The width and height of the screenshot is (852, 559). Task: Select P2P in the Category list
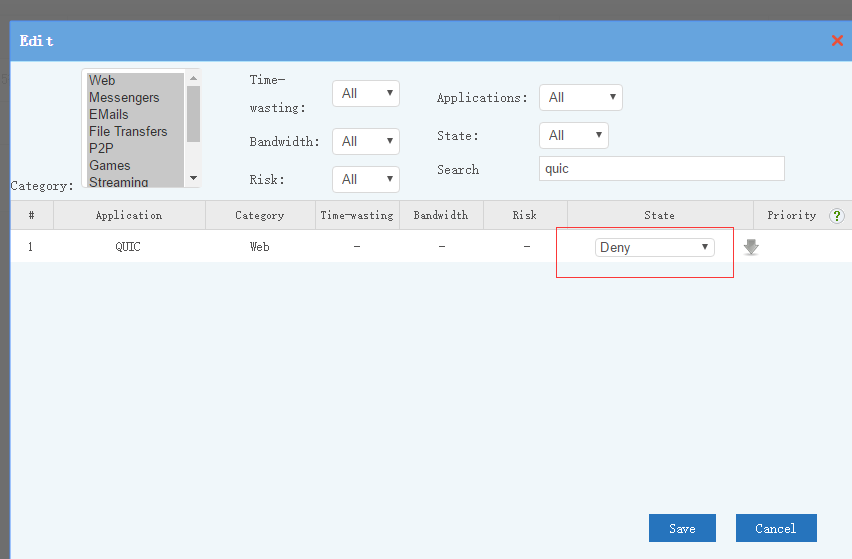(135, 148)
